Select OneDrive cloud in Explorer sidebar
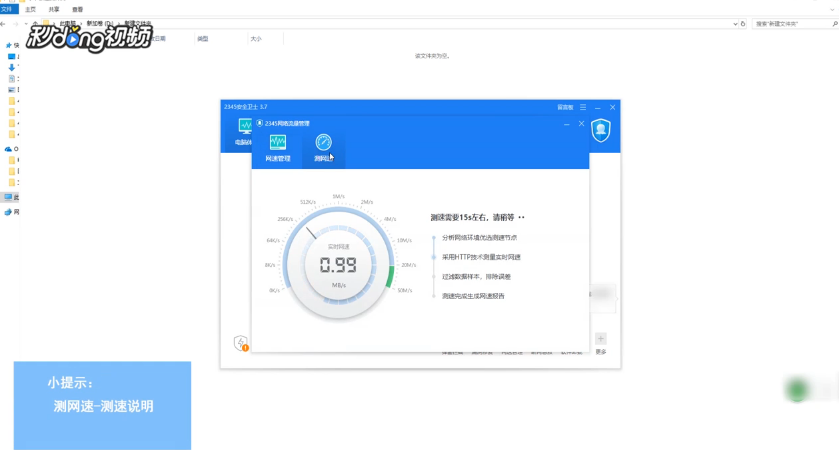839x450 pixels. tap(8, 149)
